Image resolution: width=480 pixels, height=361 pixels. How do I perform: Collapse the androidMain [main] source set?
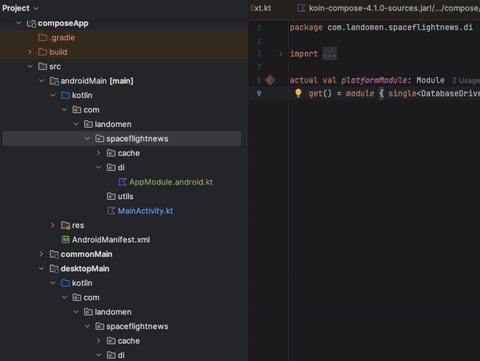pyautogui.click(x=41, y=81)
